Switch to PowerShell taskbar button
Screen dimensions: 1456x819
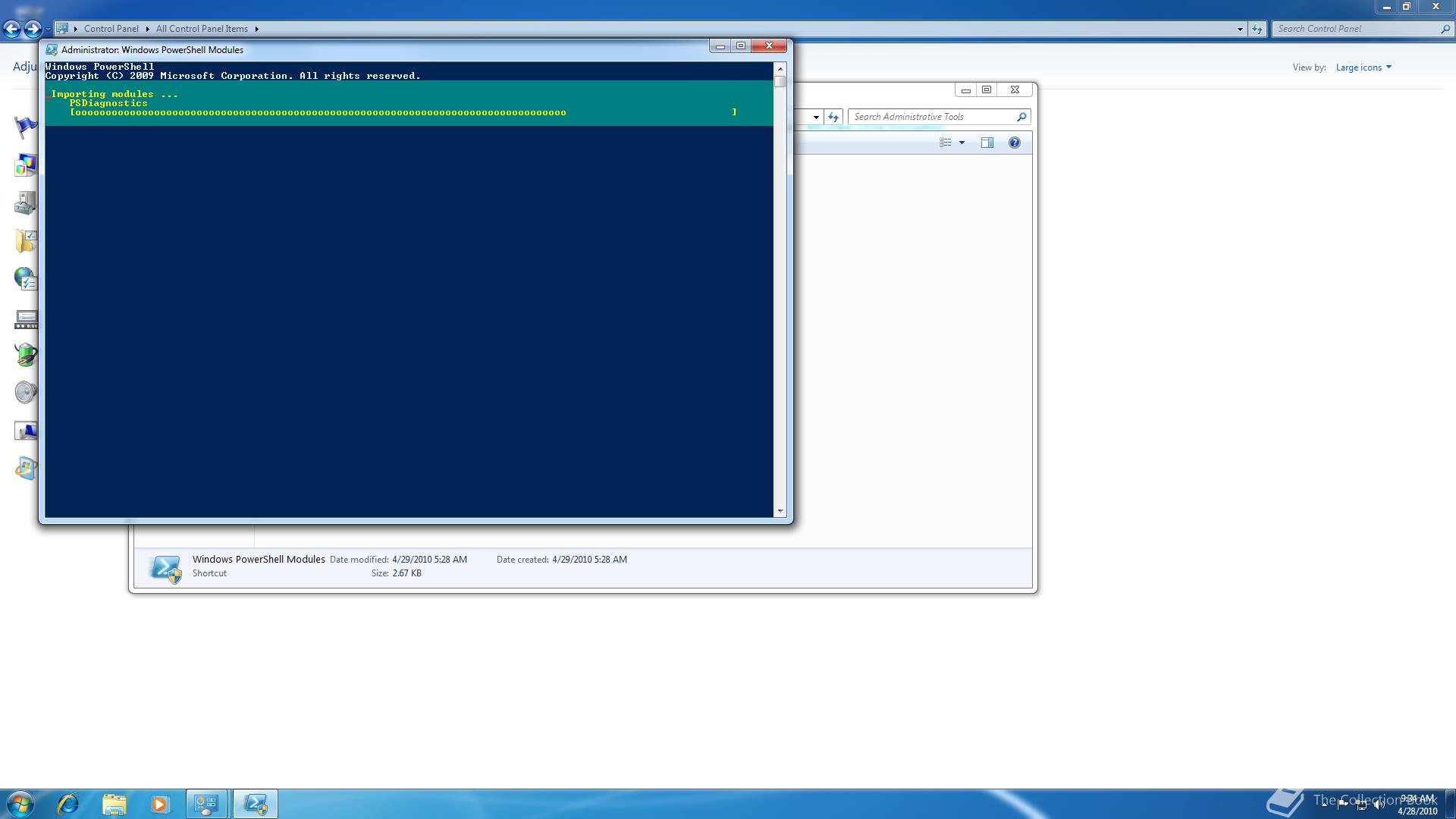(255, 804)
